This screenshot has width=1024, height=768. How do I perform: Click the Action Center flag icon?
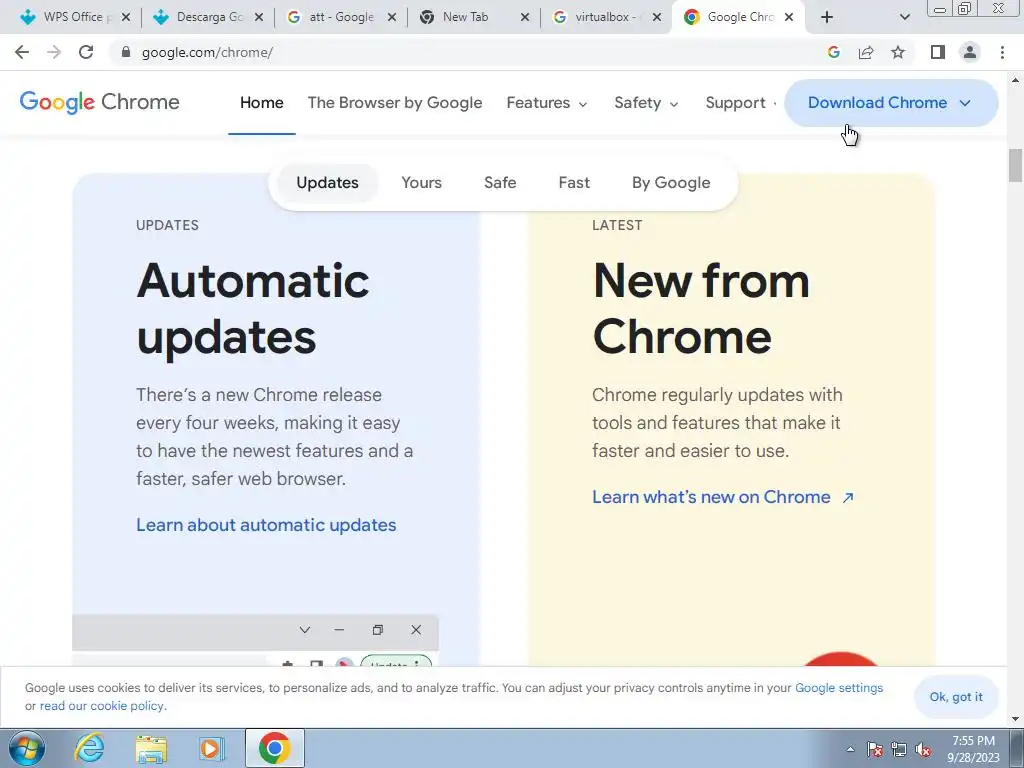(874, 749)
